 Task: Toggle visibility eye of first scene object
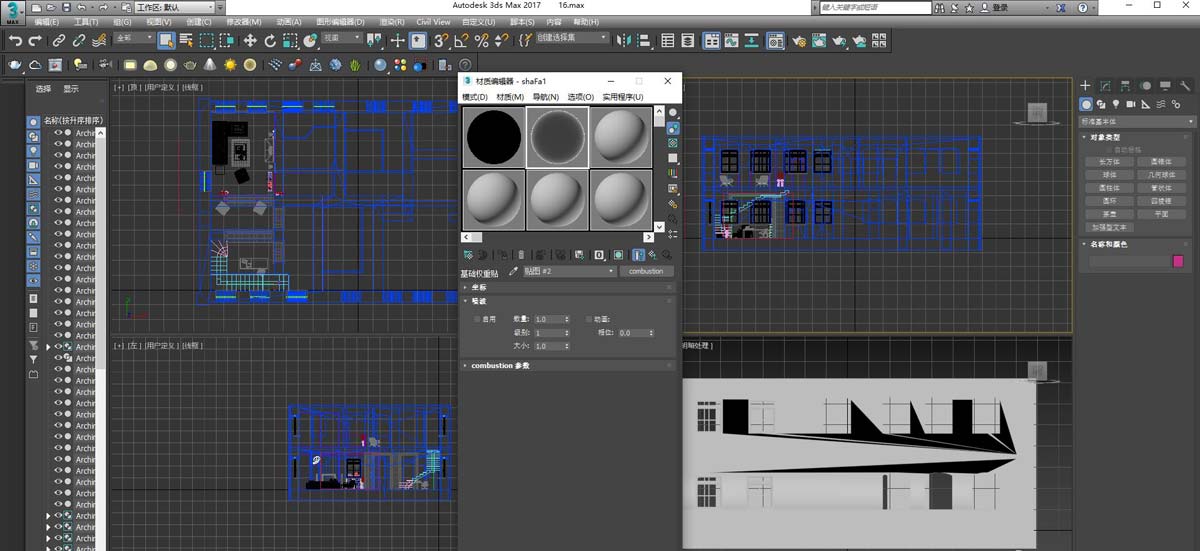(58, 132)
